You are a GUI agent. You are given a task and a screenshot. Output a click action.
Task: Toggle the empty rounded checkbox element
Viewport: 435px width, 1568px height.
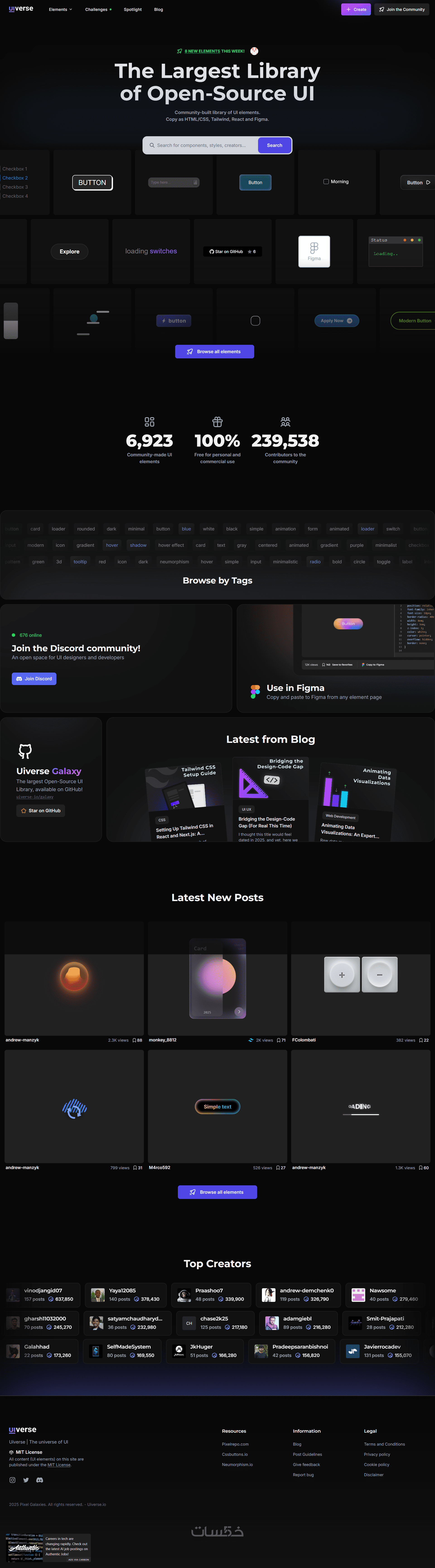[256, 321]
